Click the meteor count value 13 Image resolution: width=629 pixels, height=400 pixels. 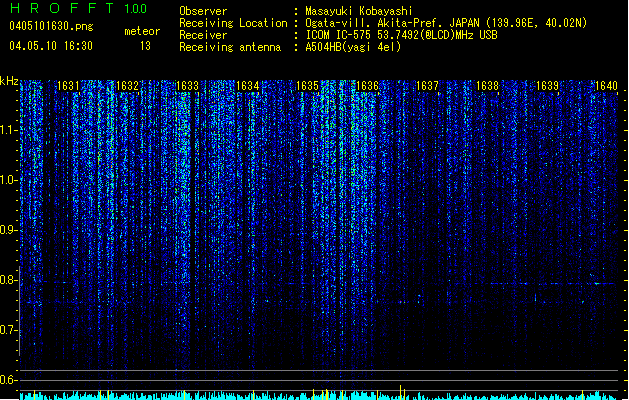pos(145,46)
